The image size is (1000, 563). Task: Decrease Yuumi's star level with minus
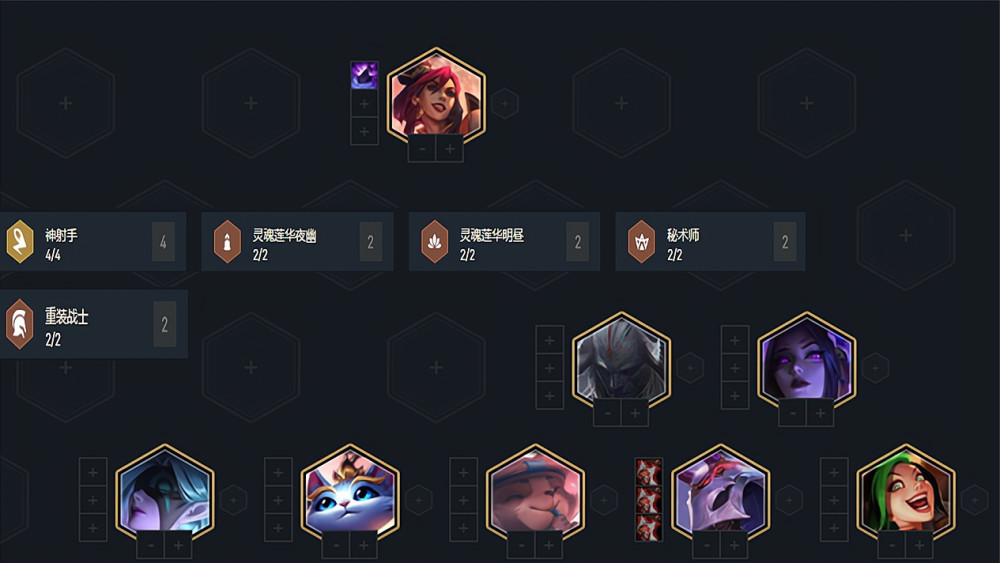click(336, 545)
